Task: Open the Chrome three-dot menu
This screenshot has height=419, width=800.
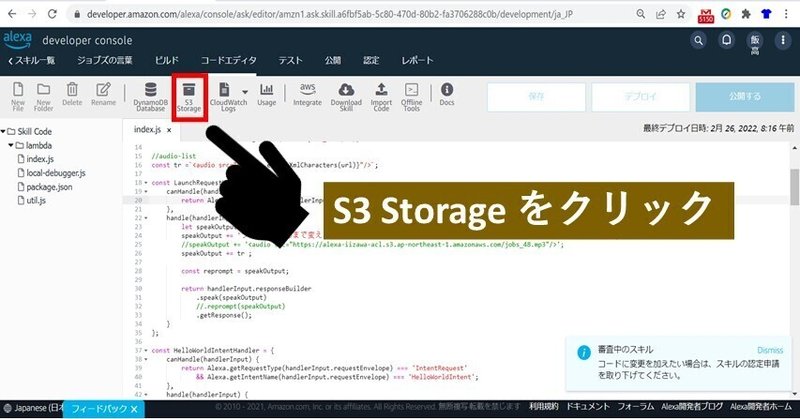Action: (x=786, y=14)
